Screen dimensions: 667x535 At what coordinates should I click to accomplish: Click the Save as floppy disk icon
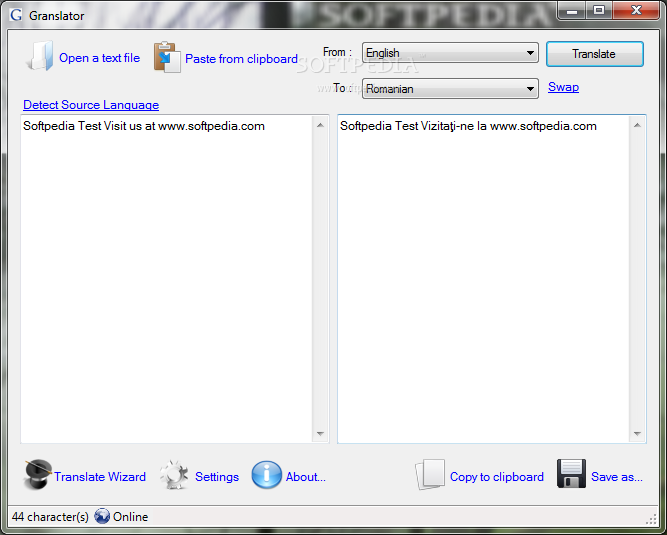571,474
